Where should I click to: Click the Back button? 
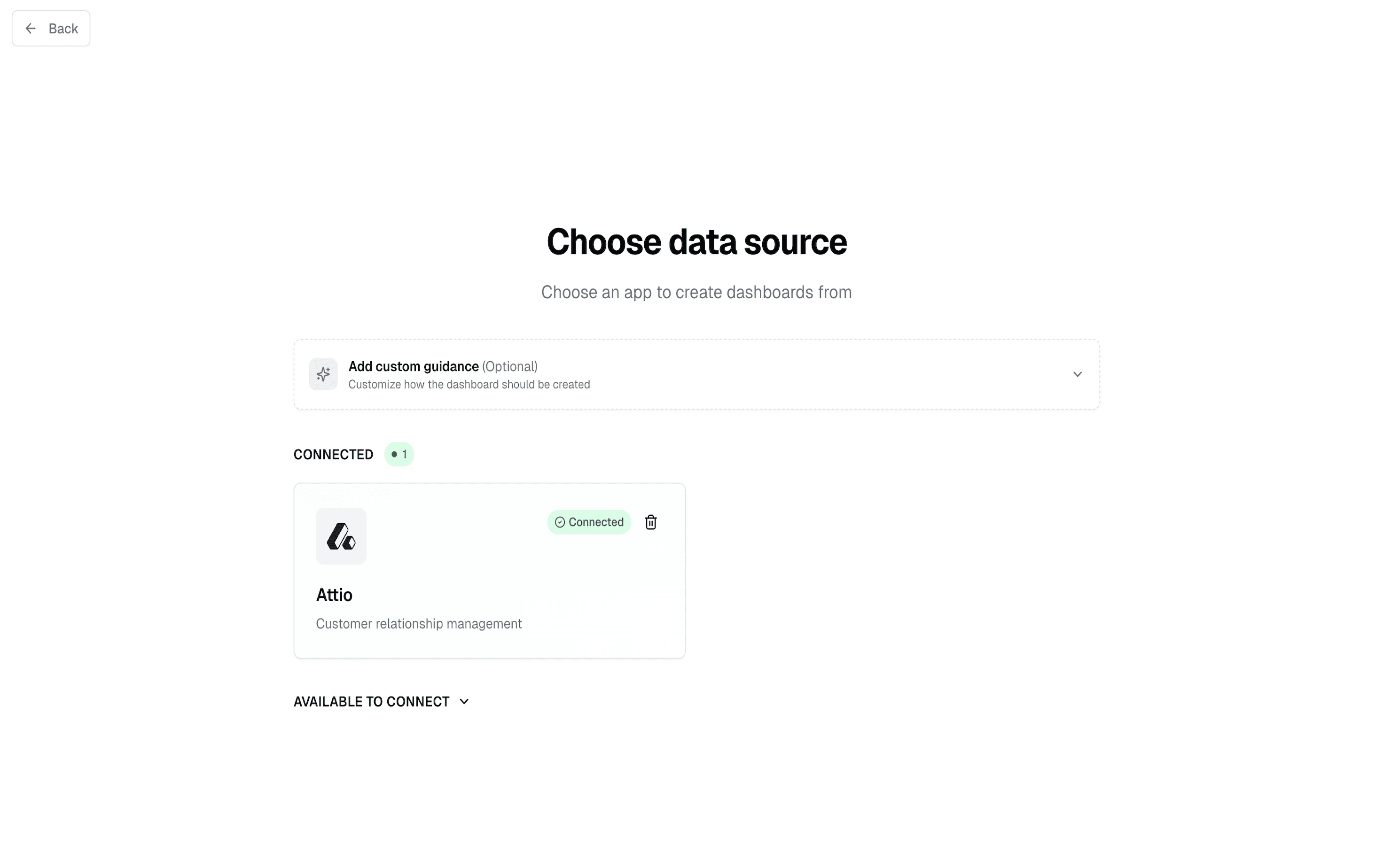click(51, 29)
